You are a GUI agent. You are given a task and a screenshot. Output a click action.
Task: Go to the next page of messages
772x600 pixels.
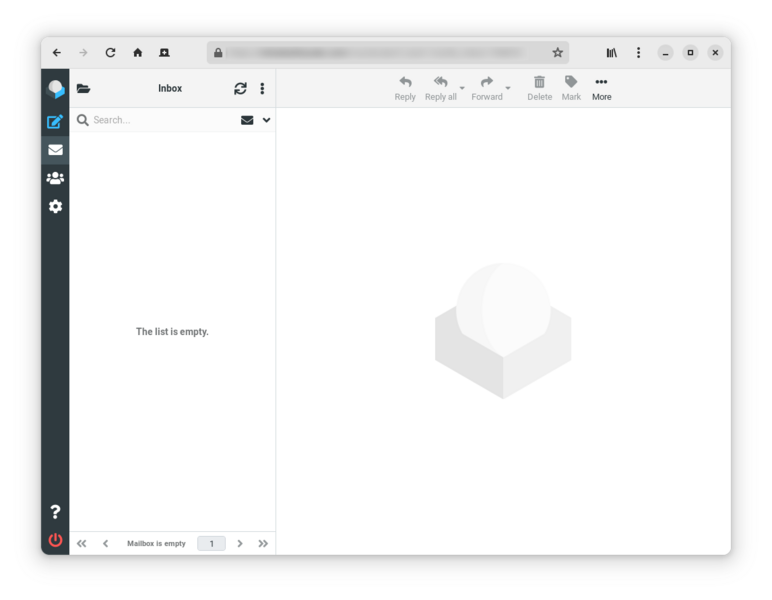[x=240, y=543]
